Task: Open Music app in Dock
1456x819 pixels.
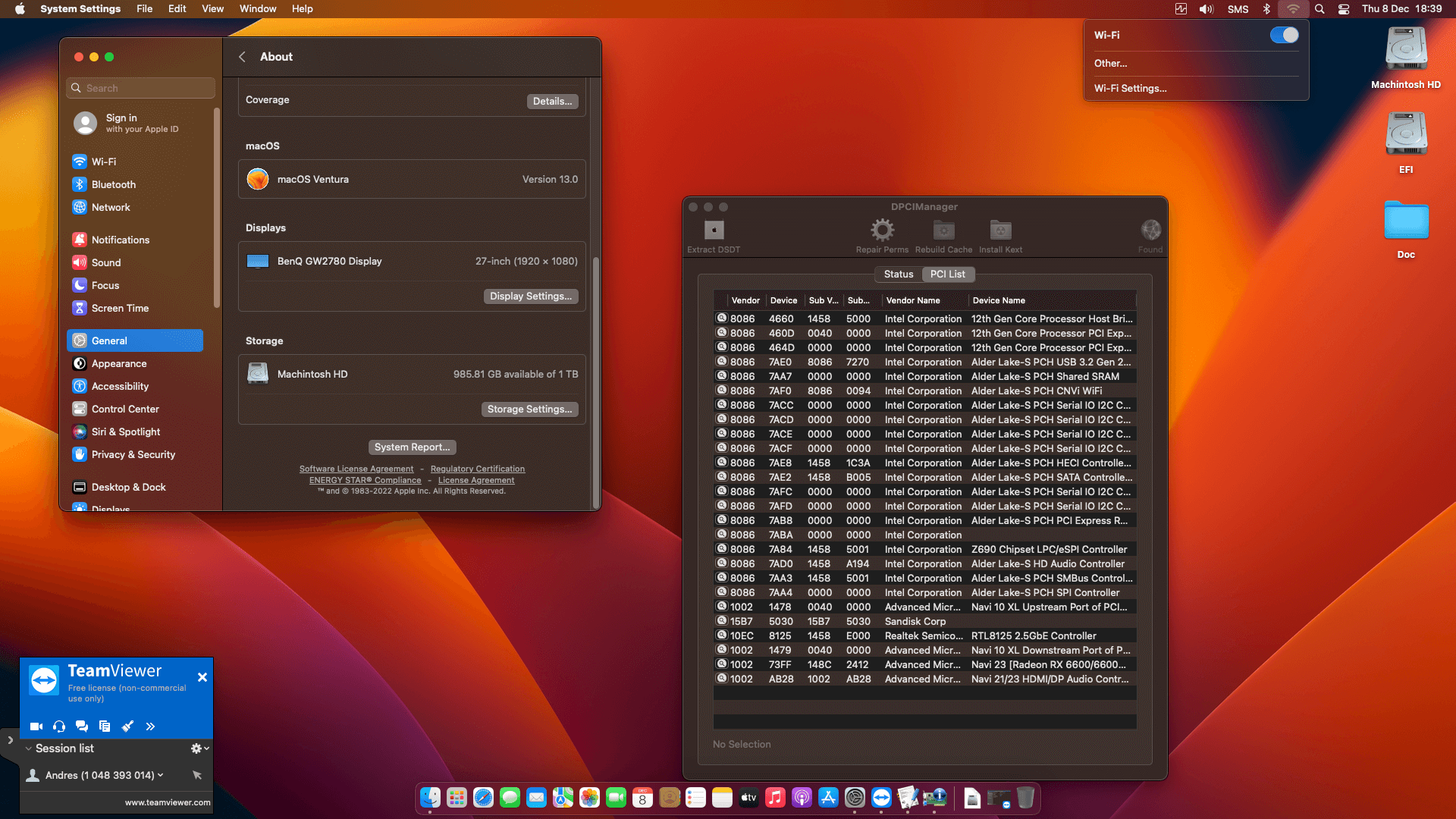Action: tap(775, 798)
